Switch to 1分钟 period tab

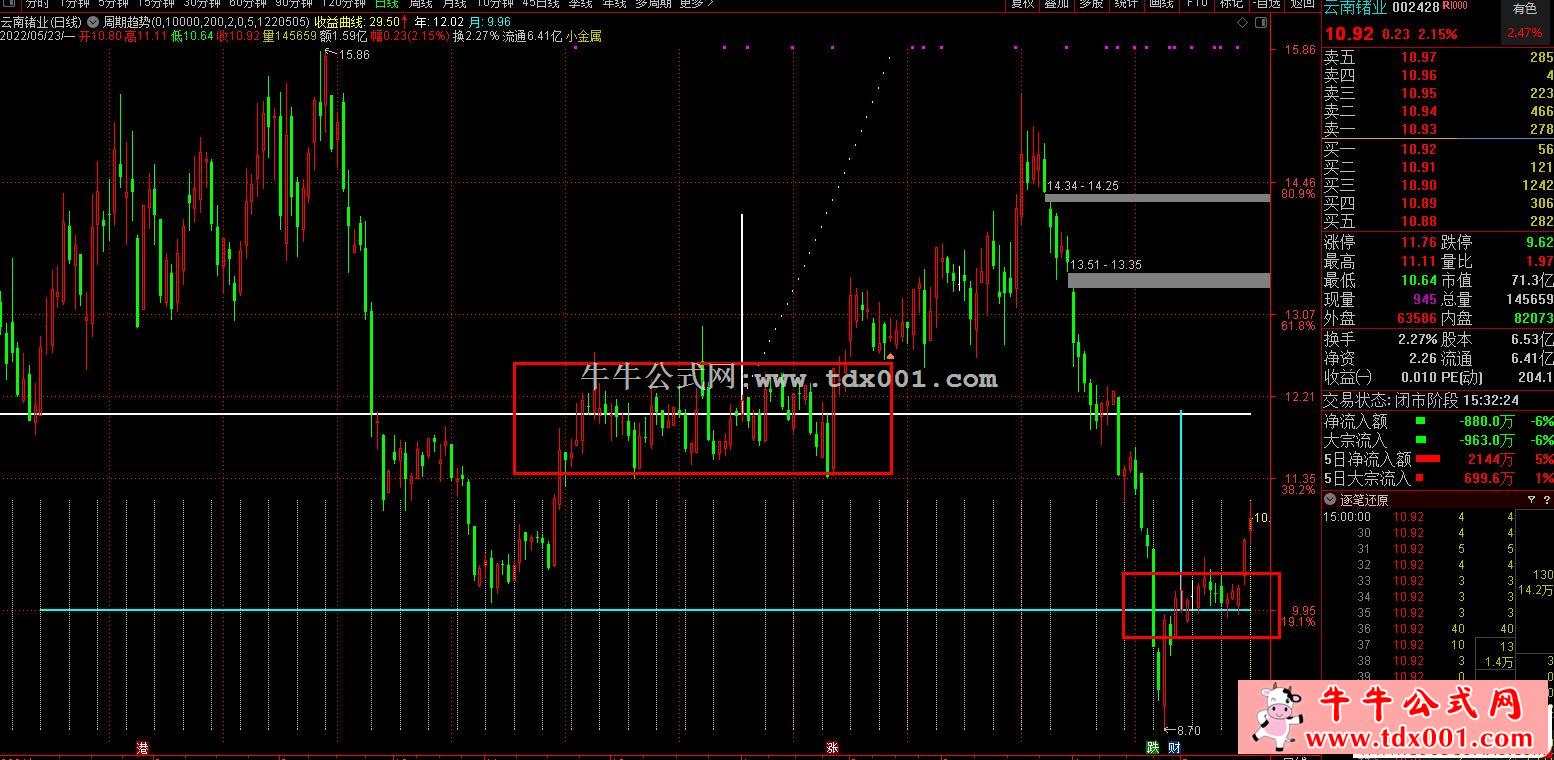[x=73, y=4]
